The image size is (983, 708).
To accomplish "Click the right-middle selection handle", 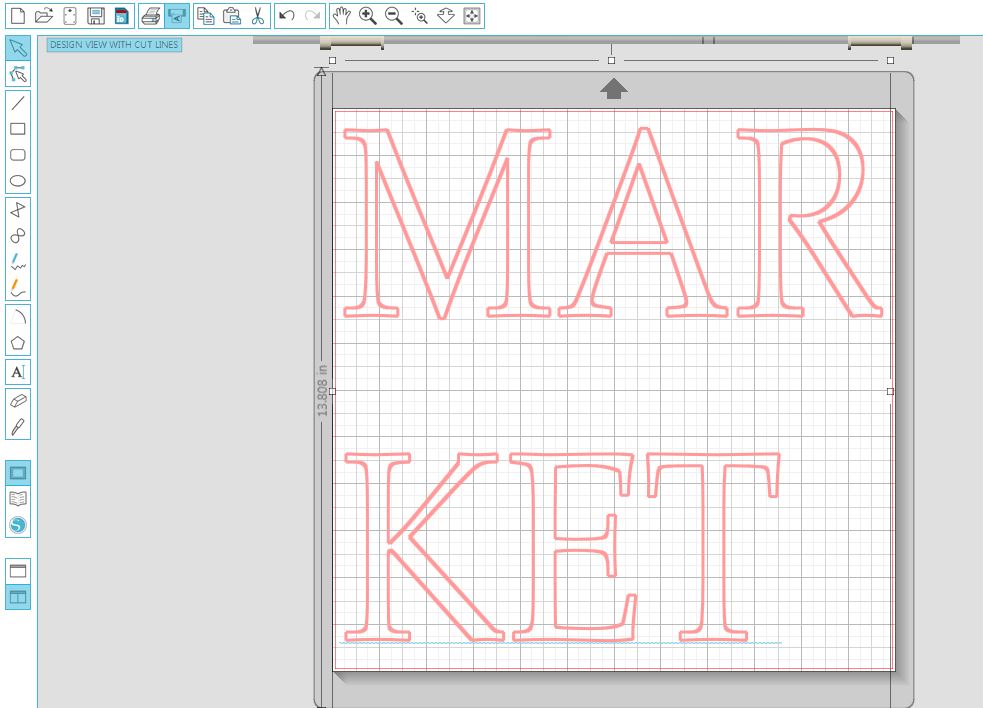I will pos(890,391).
